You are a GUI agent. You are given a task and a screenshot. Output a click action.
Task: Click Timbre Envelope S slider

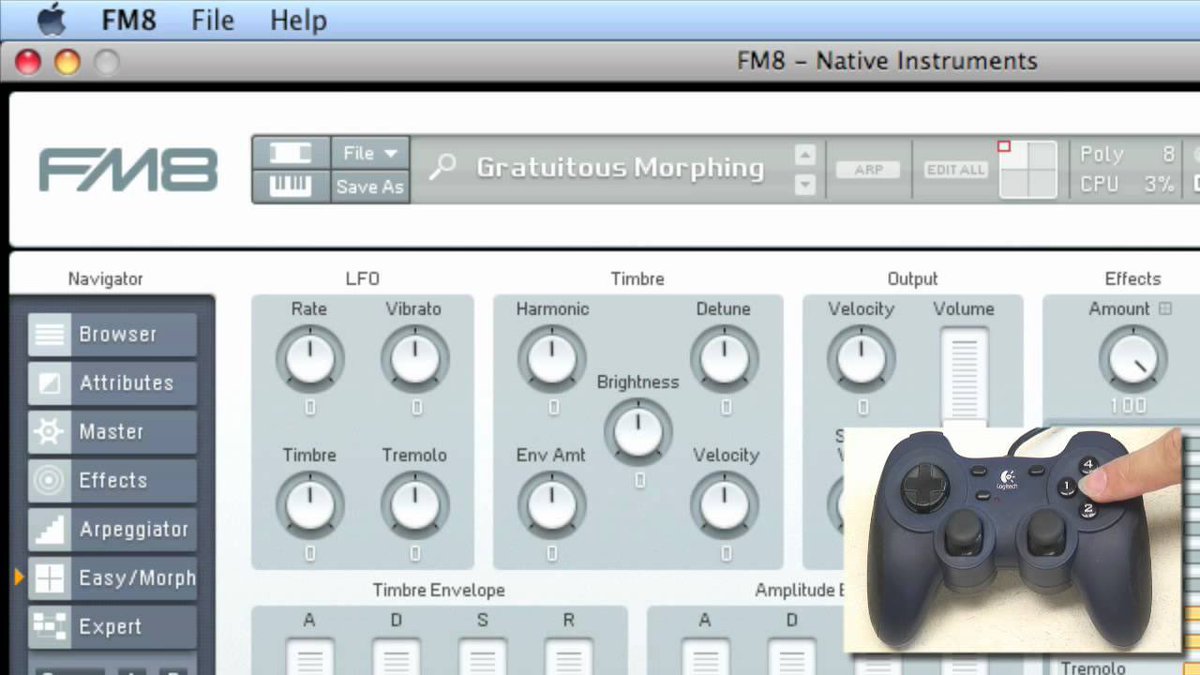point(482,656)
